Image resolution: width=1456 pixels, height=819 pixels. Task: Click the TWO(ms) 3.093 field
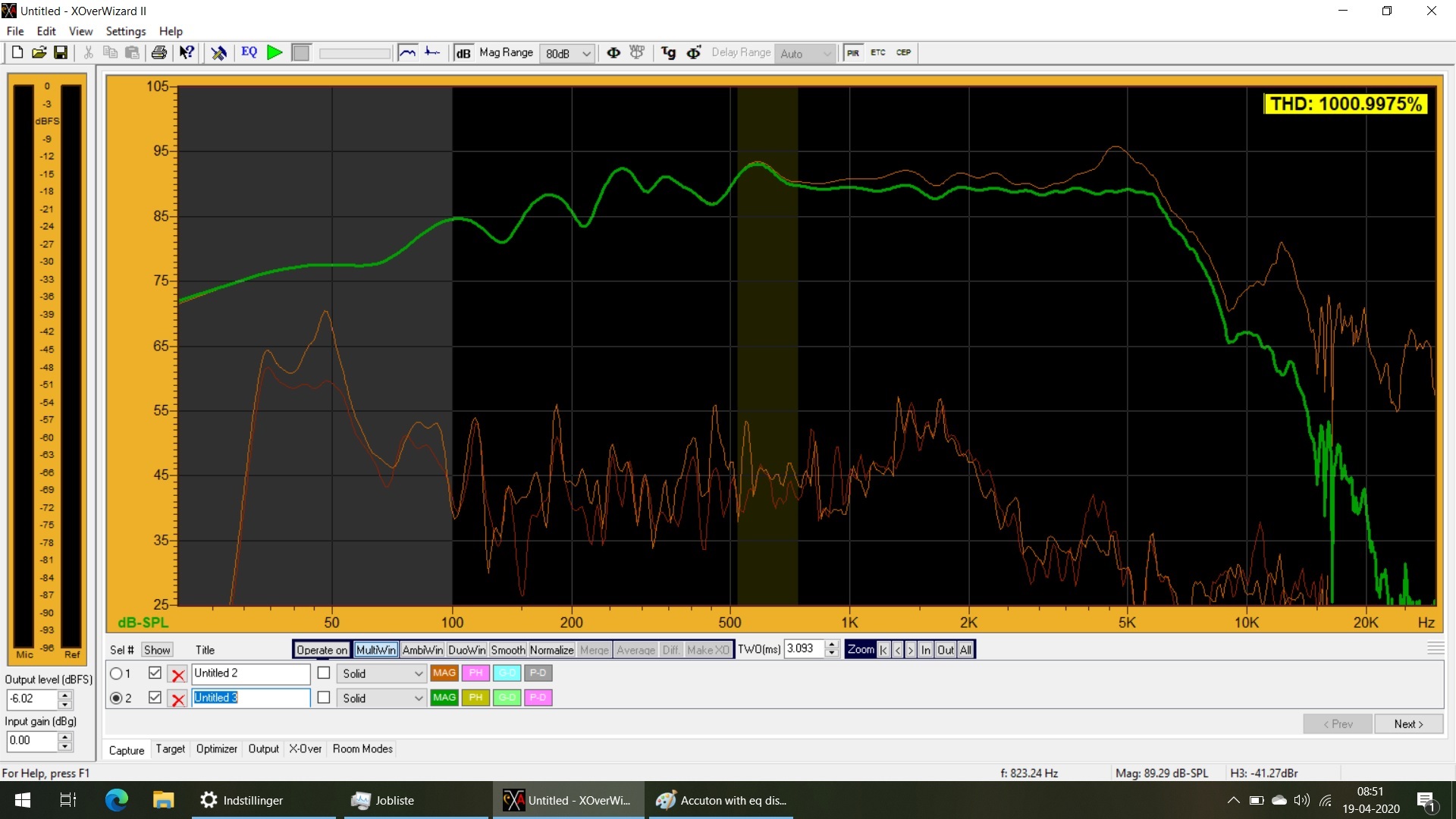pos(805,649)
